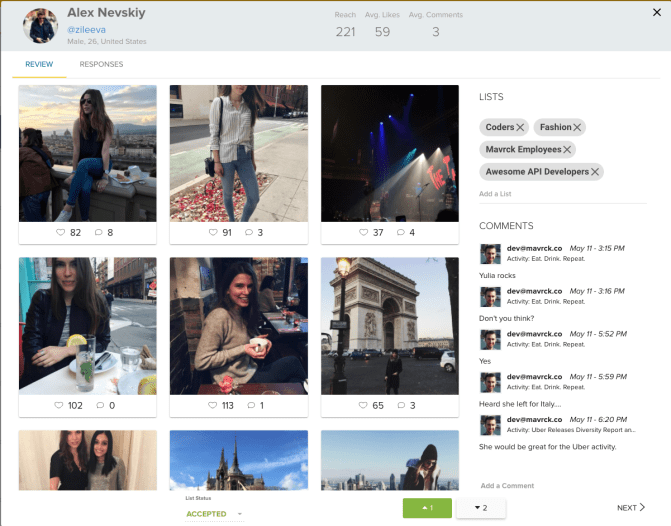Click heart icon on 37-likes photo
Screen dimensions: 671x526
coord(363,232)
